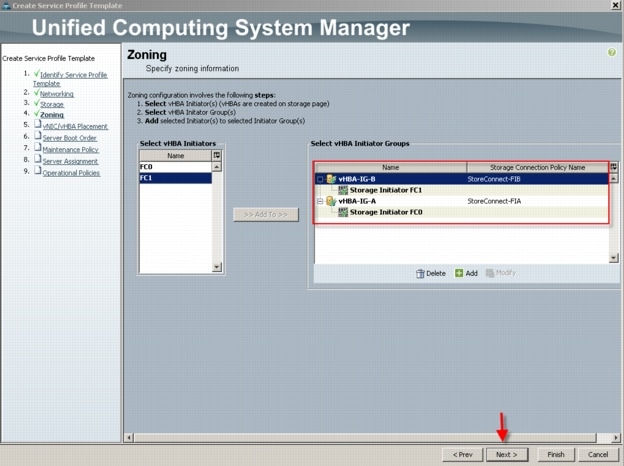624x466 pixels.
Task: Click Maintenance Policy step page icon
Action: [37, 147]
